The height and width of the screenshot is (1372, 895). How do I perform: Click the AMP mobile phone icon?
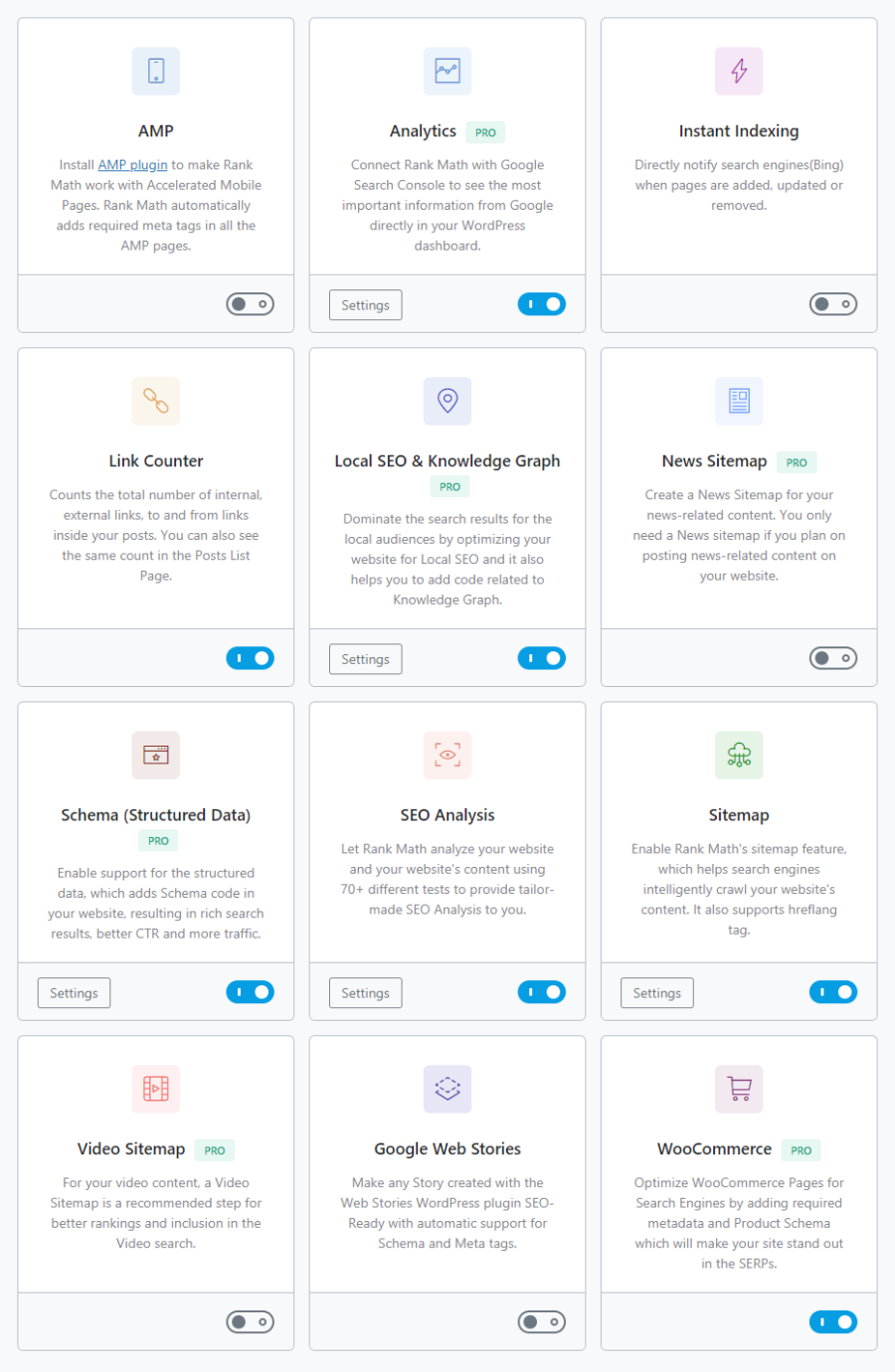tap(156, 72)
